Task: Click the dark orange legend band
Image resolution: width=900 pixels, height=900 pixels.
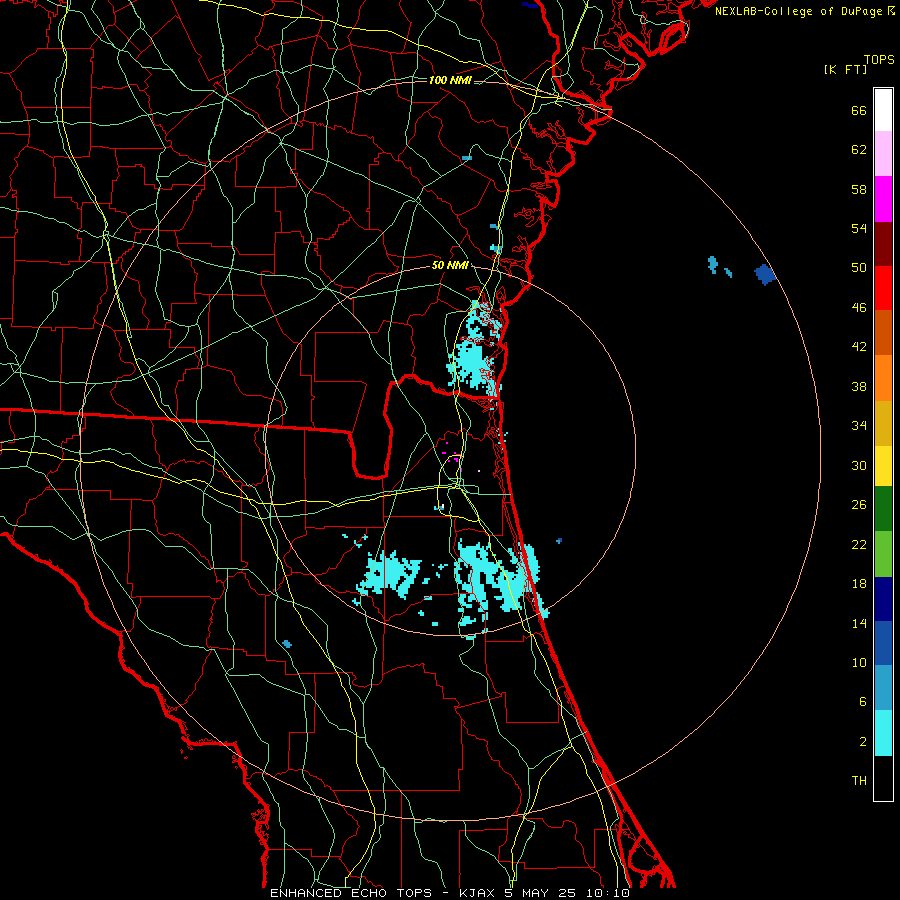Action: 883,333
